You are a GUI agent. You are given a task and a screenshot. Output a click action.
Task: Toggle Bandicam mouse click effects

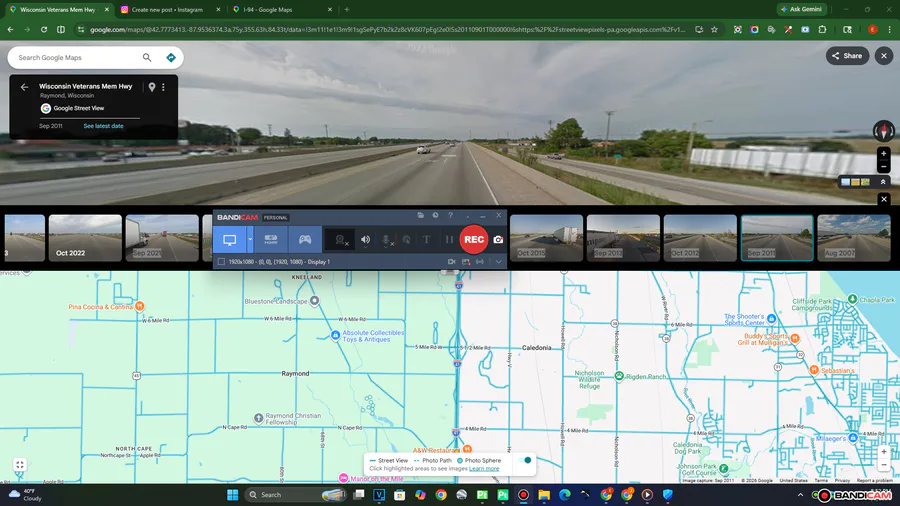point(406,240)
